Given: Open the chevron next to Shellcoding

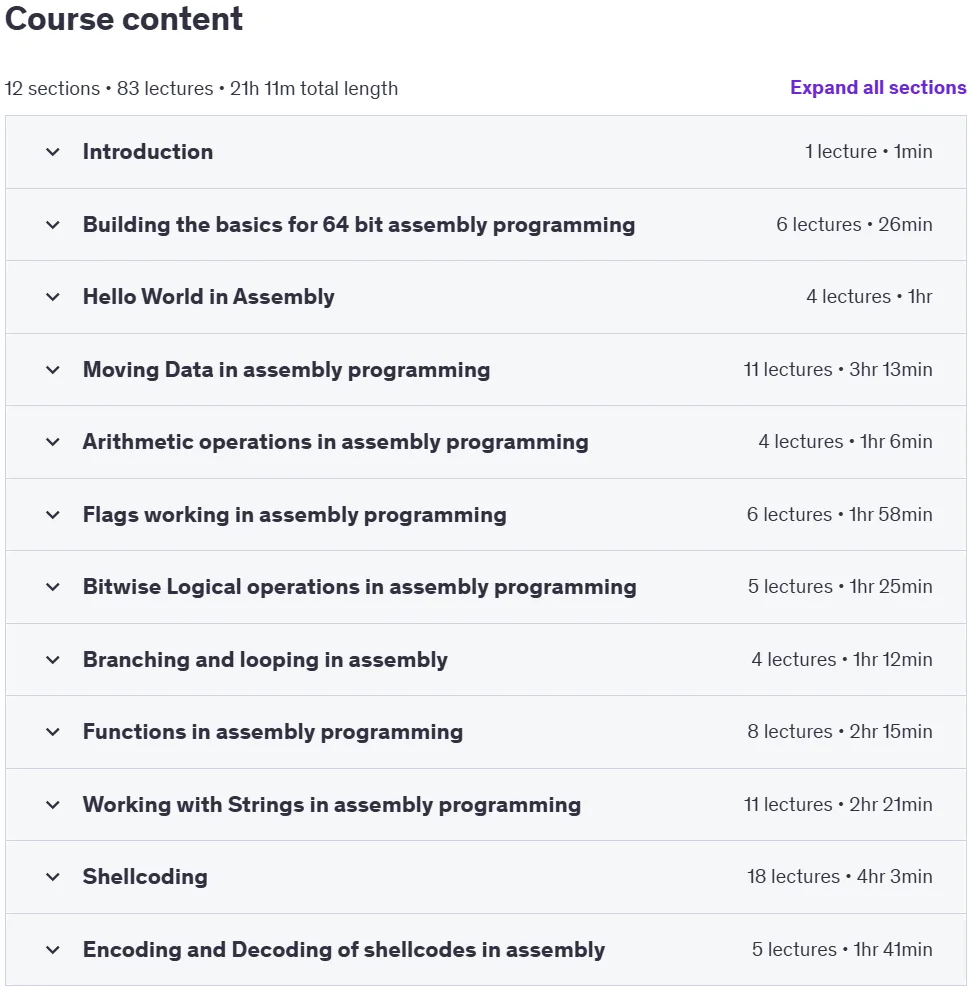Looking at the screenshot, I should pyautogui.click(x=53, y=877).
